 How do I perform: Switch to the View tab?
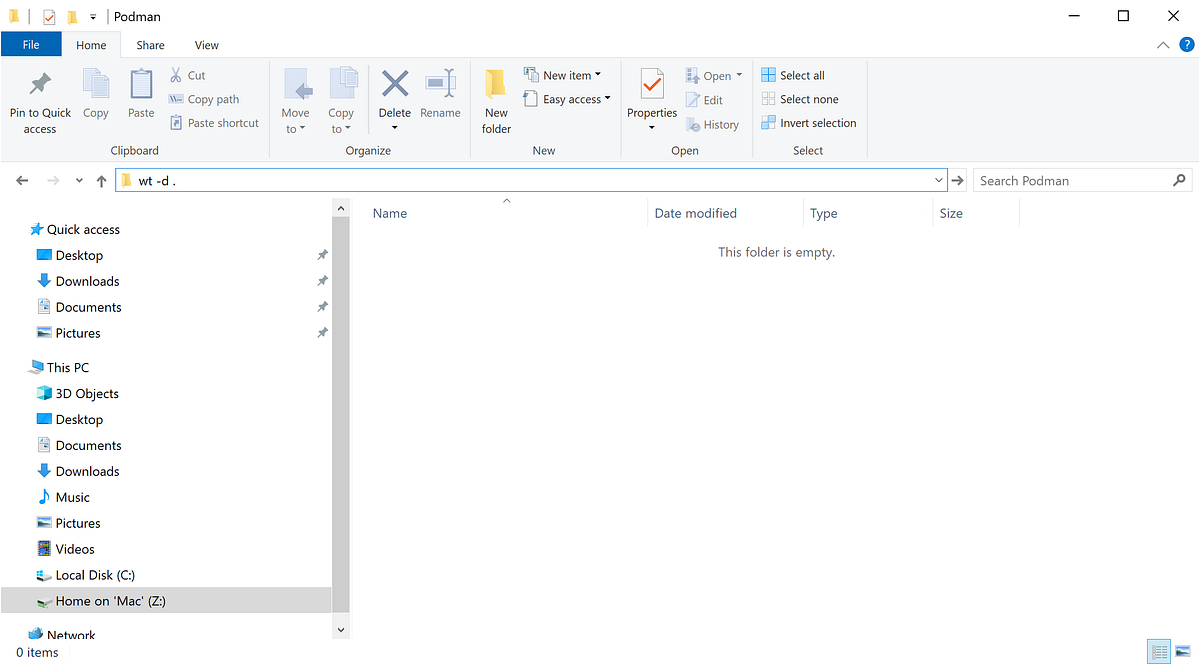click(x=206, y=44)
